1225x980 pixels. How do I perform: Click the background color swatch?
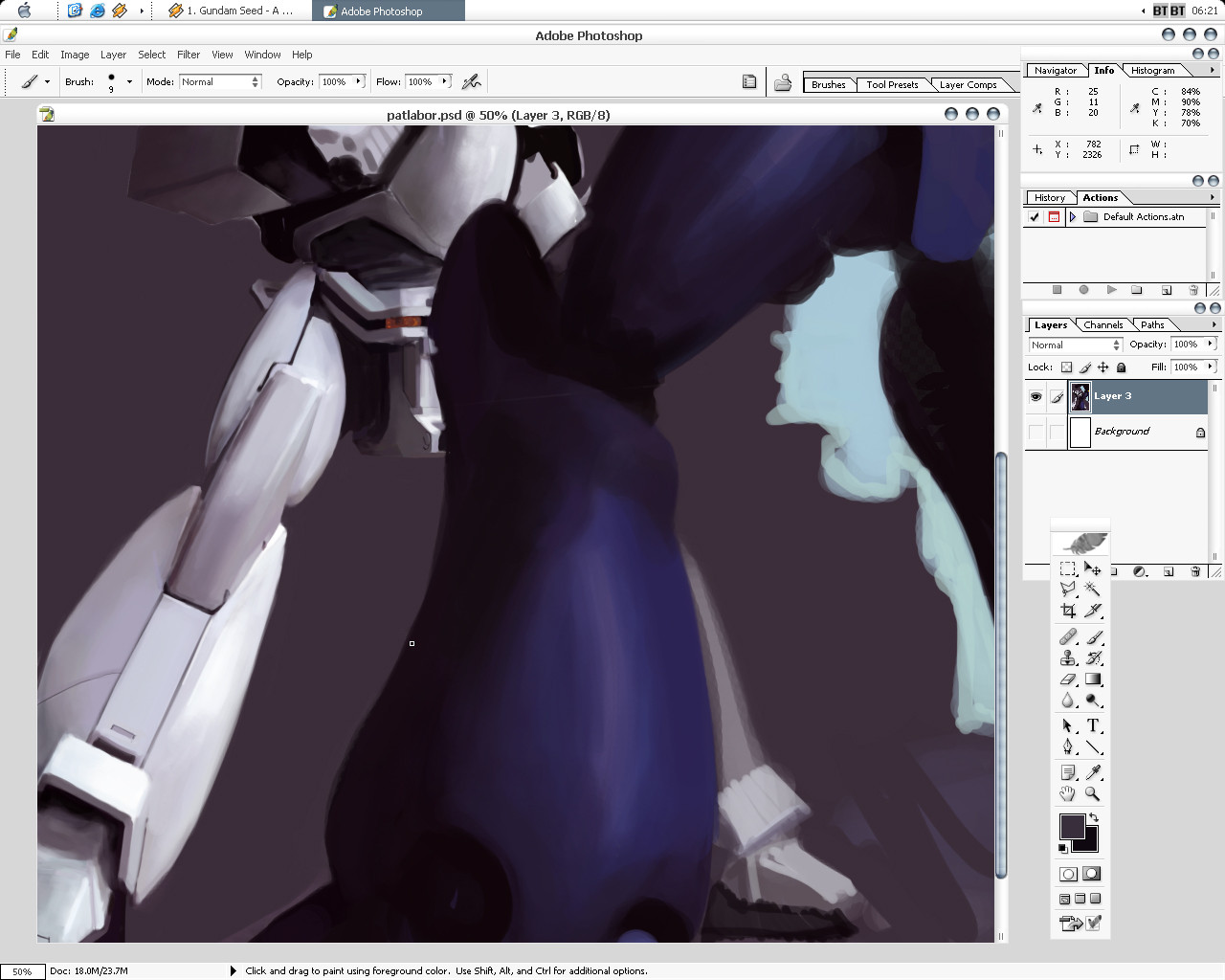1090,844
